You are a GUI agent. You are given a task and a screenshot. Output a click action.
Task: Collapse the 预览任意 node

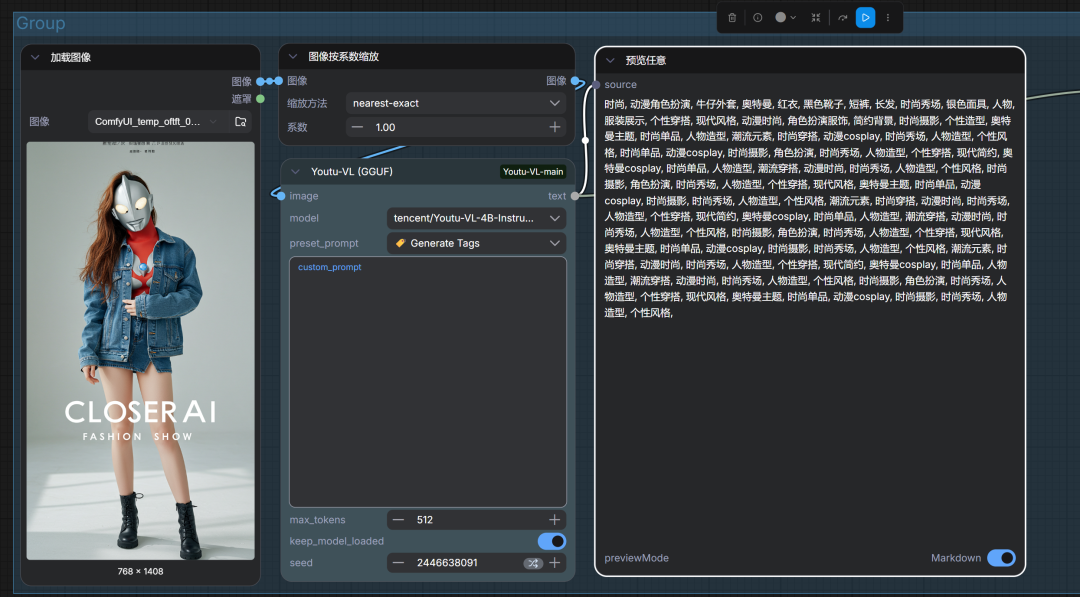coord(610,61)
